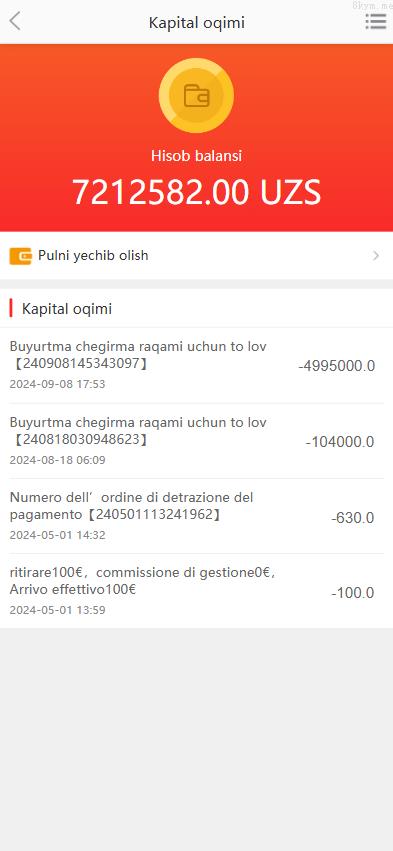Click the Kapital oqimi section heading
This screenshot has width=393, height=851.
[67, 309]
